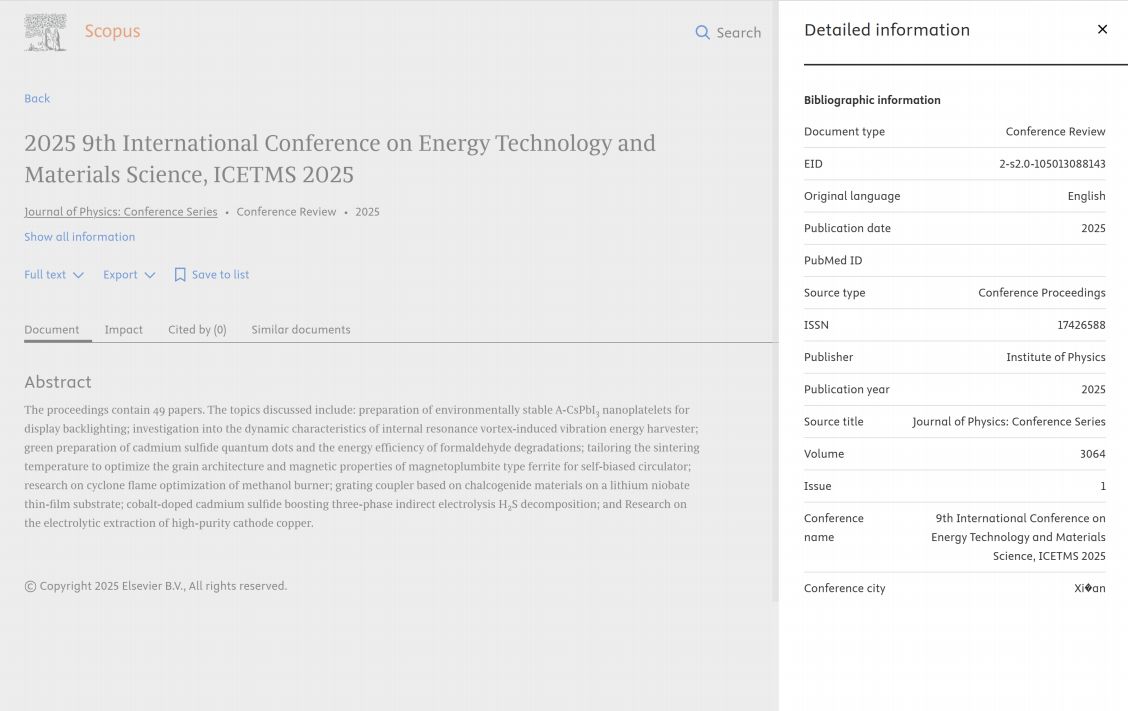Open the Cited by (0) tab
1128x711 pixels.
[197, 330]
